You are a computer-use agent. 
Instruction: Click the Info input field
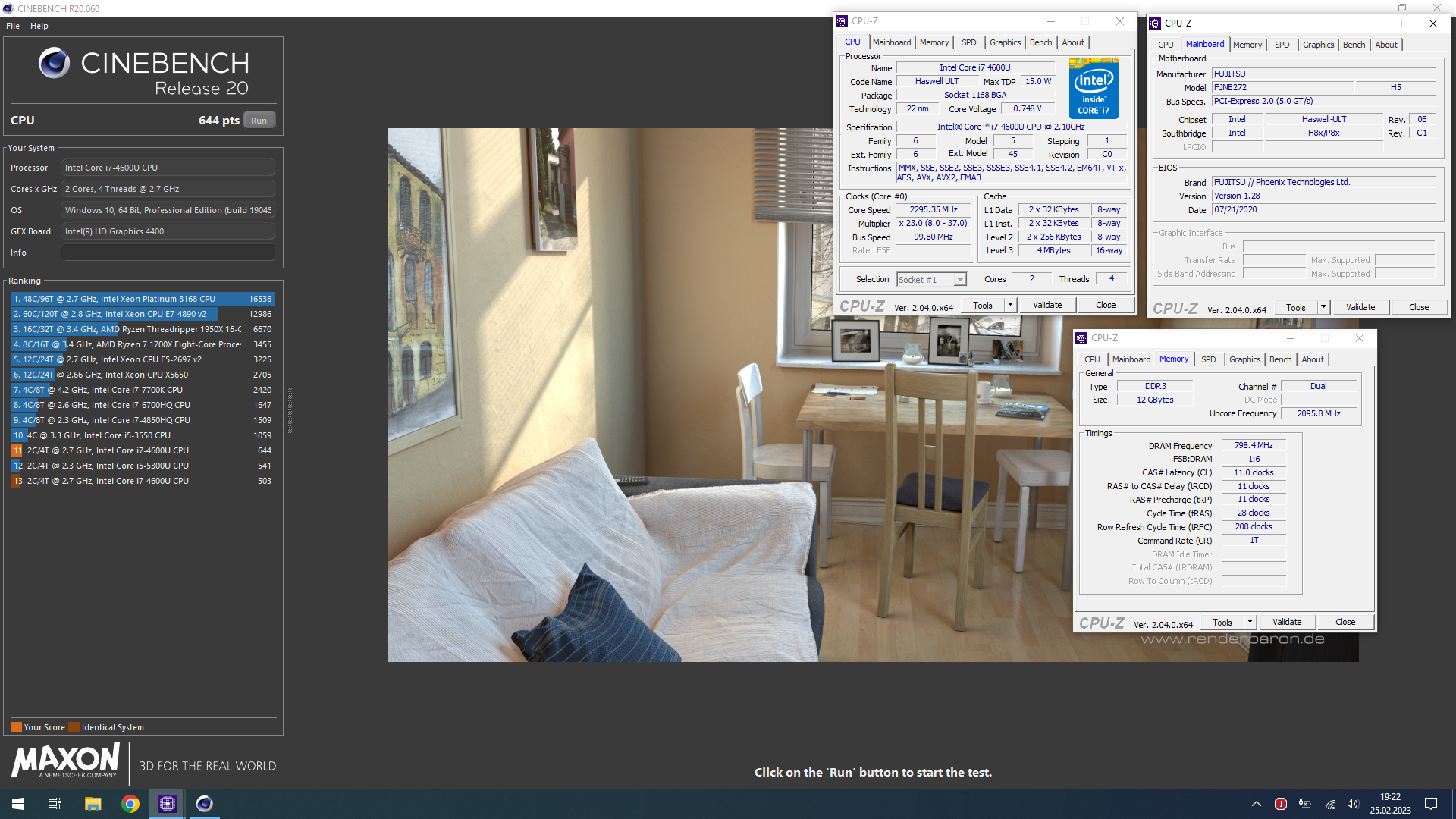coord(168,253)
